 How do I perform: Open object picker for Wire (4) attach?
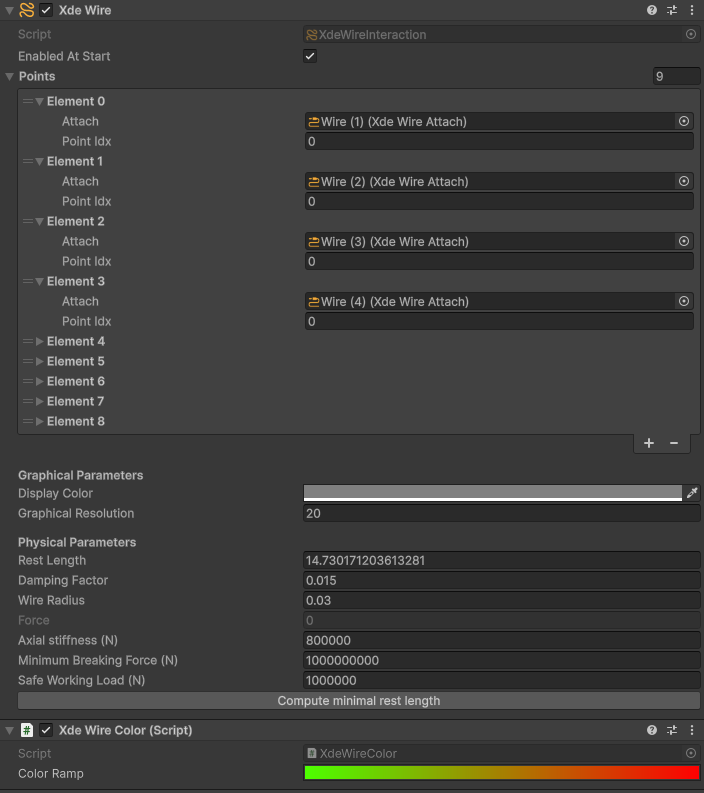click(684, 301)
